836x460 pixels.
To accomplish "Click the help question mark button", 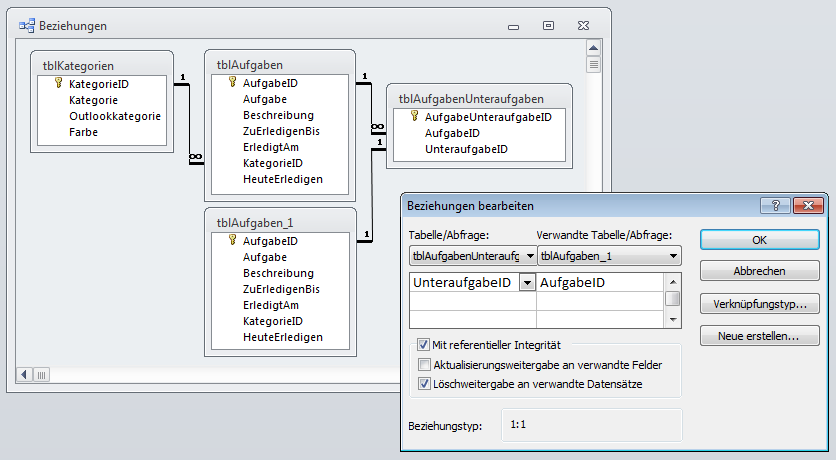I will click(x=774, y=205).
